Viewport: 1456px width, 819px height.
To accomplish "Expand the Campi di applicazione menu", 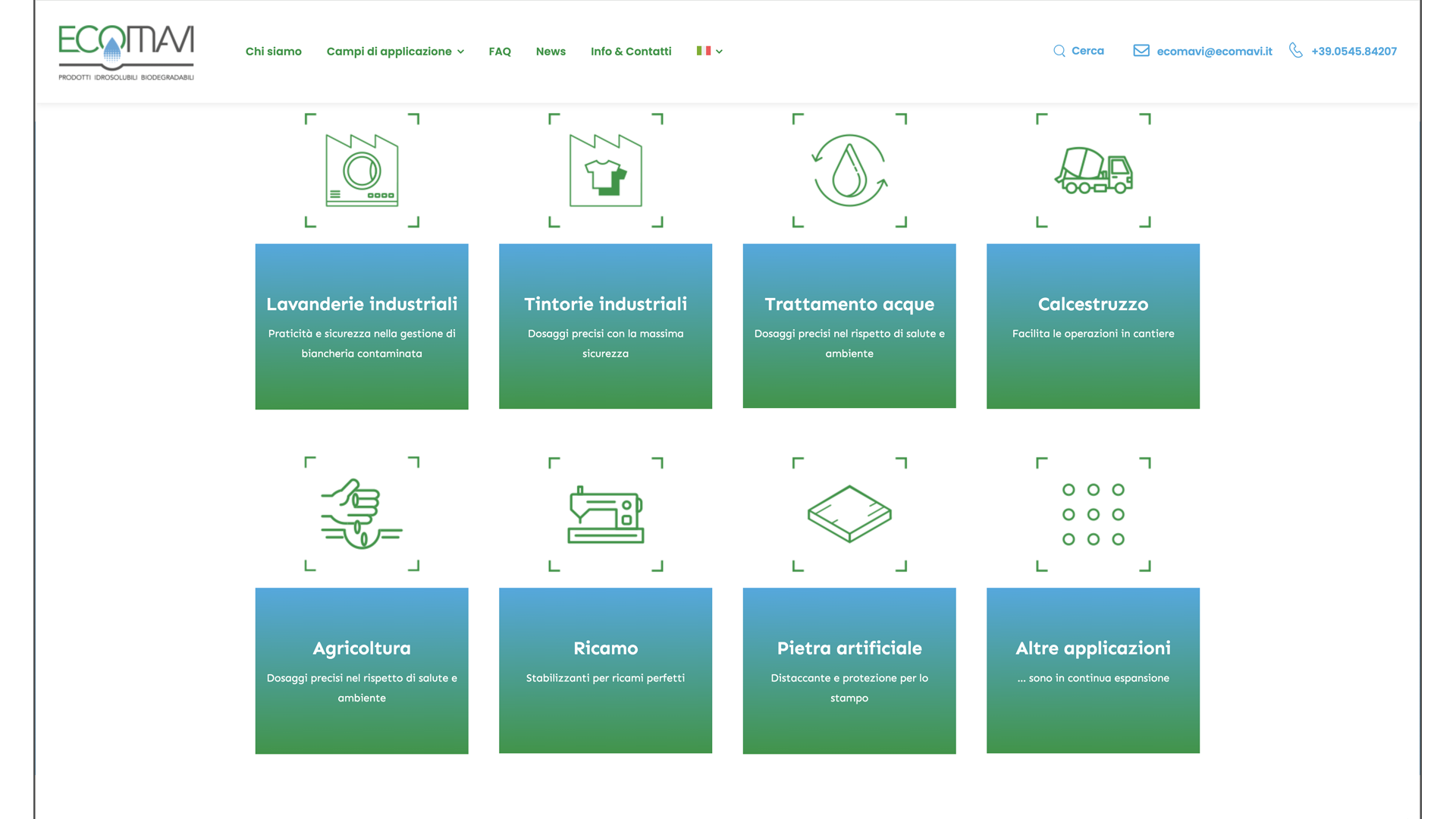I will (394, 52).
